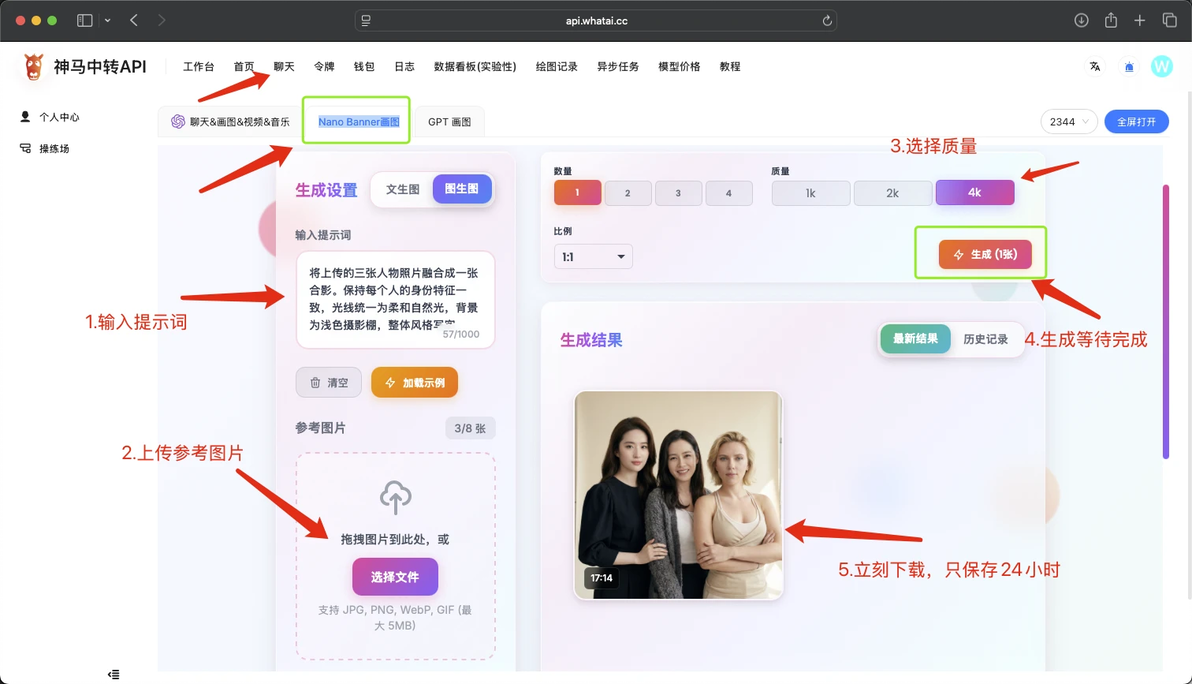Open the user avatar W icon
Image resolution: width=1192 pixels, height=684 pixels.
click(x=1162, y=67)
